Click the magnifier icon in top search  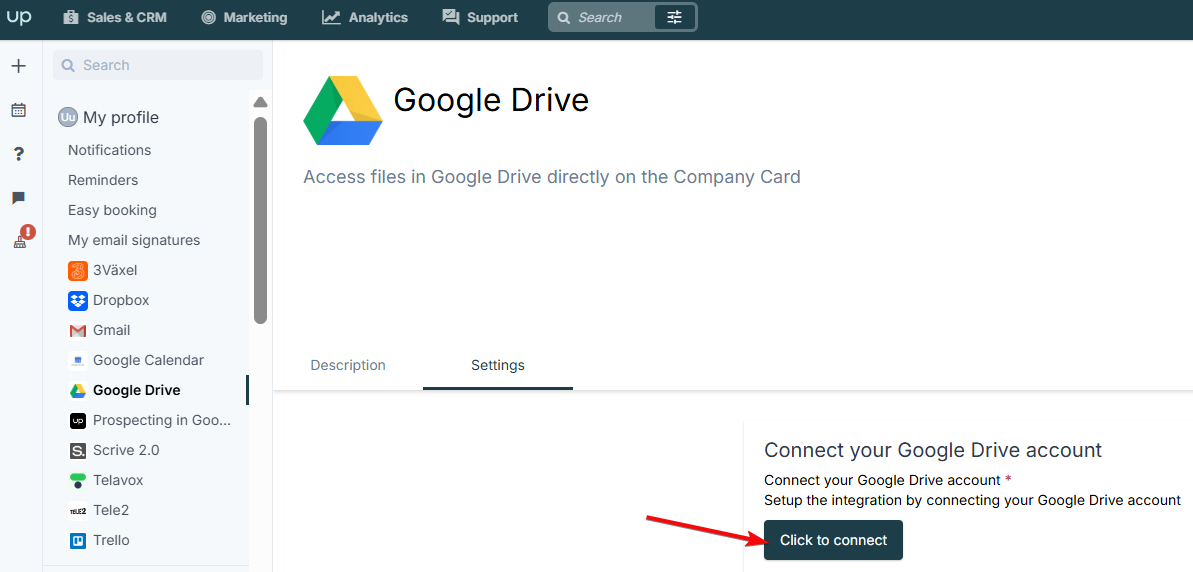(564, 17)
